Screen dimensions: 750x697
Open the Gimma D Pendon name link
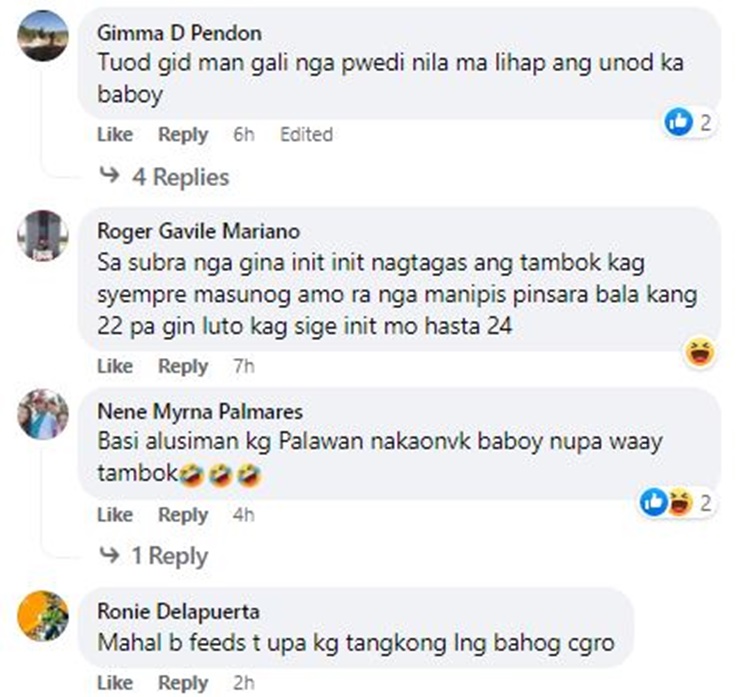(179, 33)
